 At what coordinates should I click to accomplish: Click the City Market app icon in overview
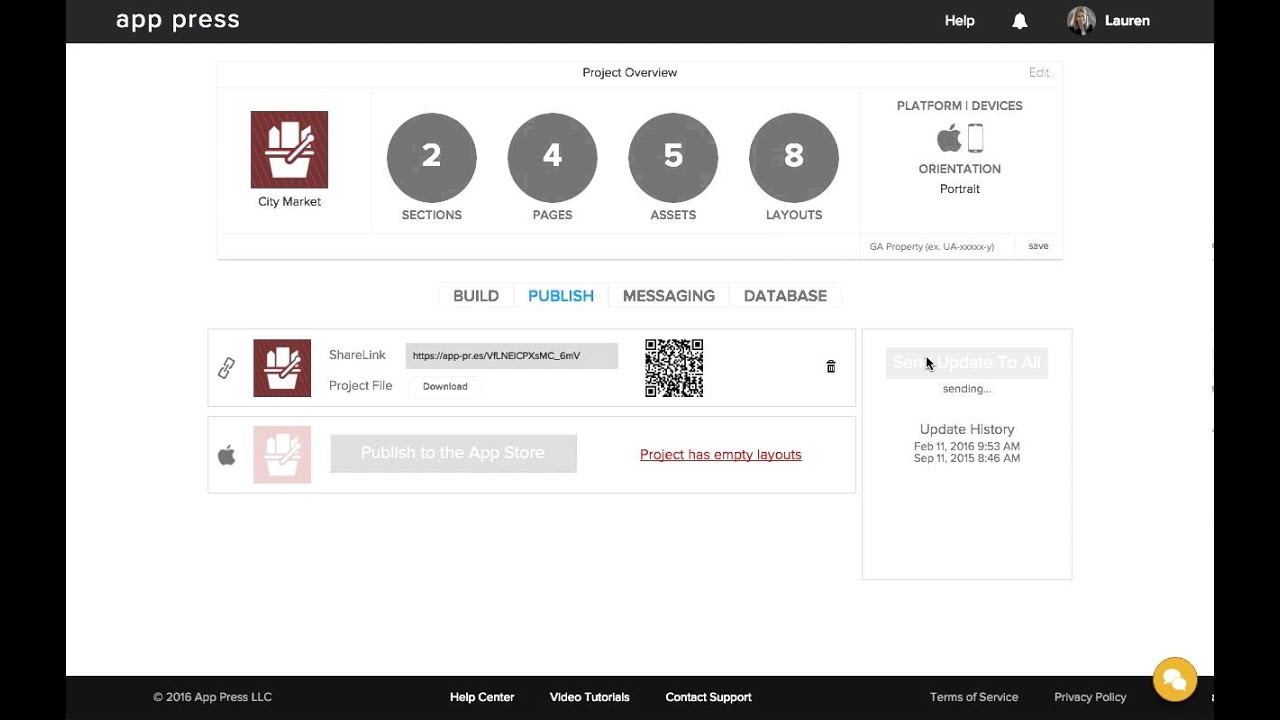click(x=289, y=149)
